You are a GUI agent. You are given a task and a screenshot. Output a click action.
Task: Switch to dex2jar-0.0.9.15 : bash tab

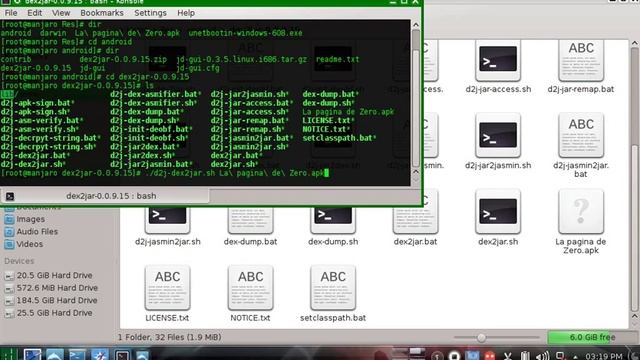(x=105, y=196)
